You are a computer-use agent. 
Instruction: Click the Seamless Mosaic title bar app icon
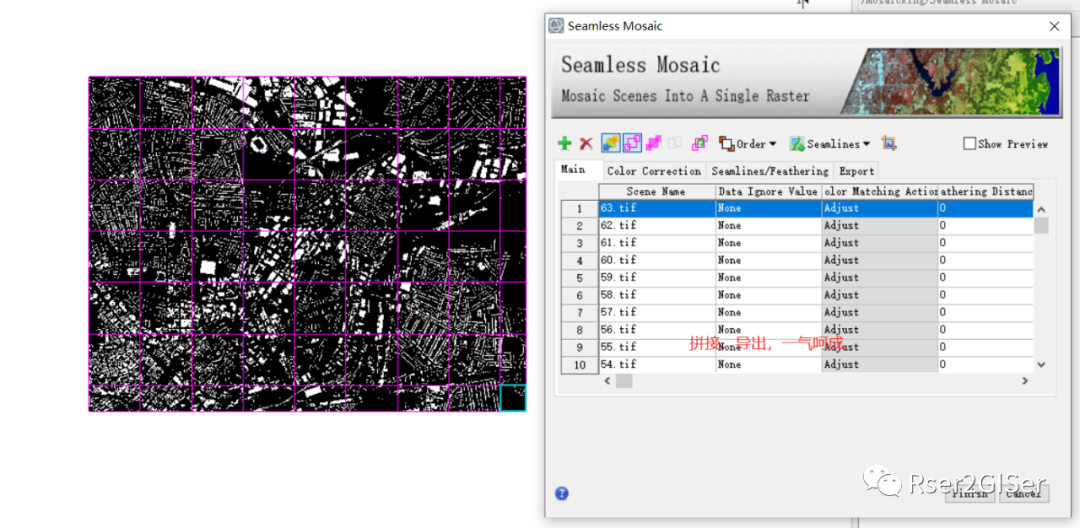[x=555, y=26]
